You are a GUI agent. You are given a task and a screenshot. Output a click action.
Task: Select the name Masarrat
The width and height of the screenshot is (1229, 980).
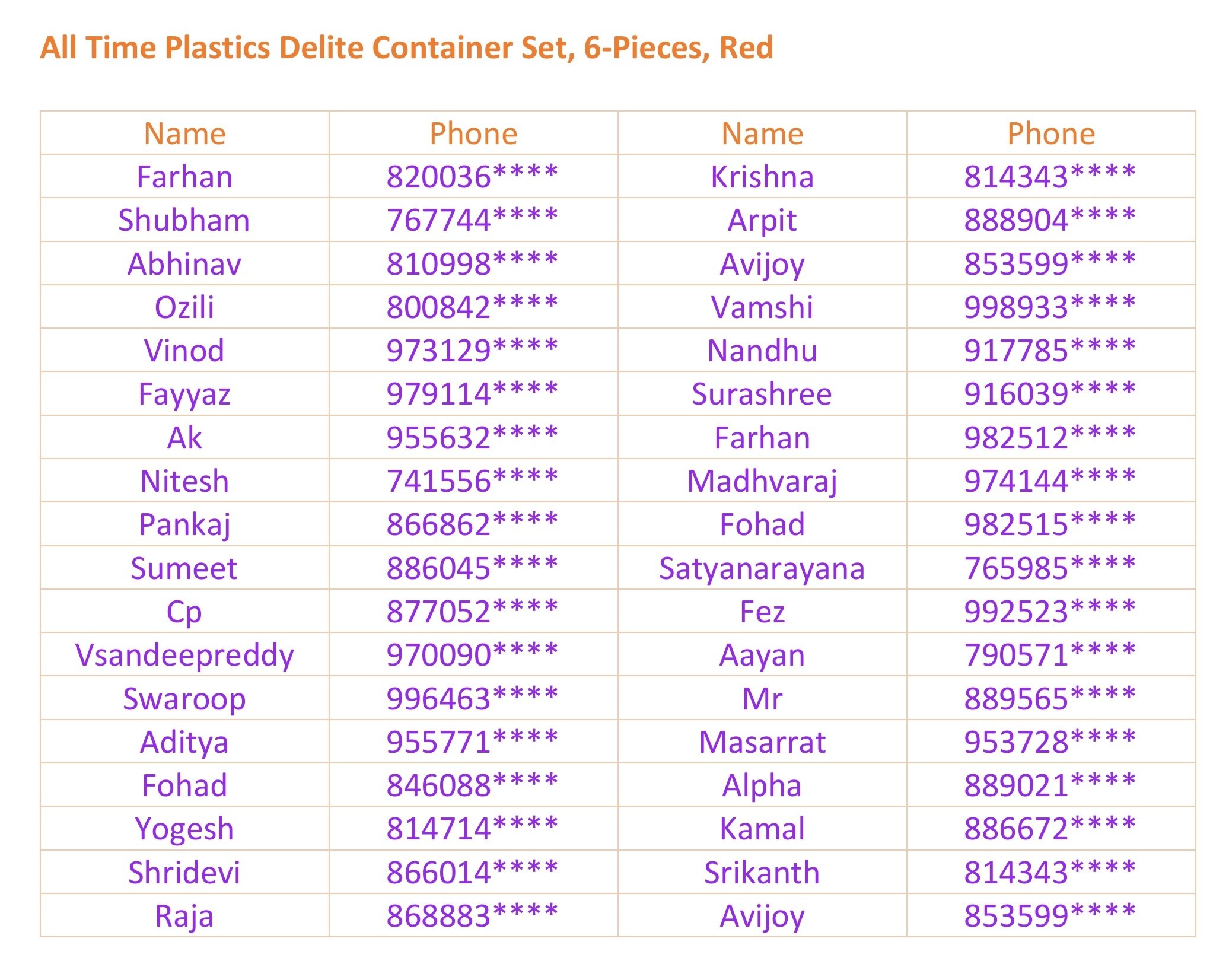tap(762, 742)
